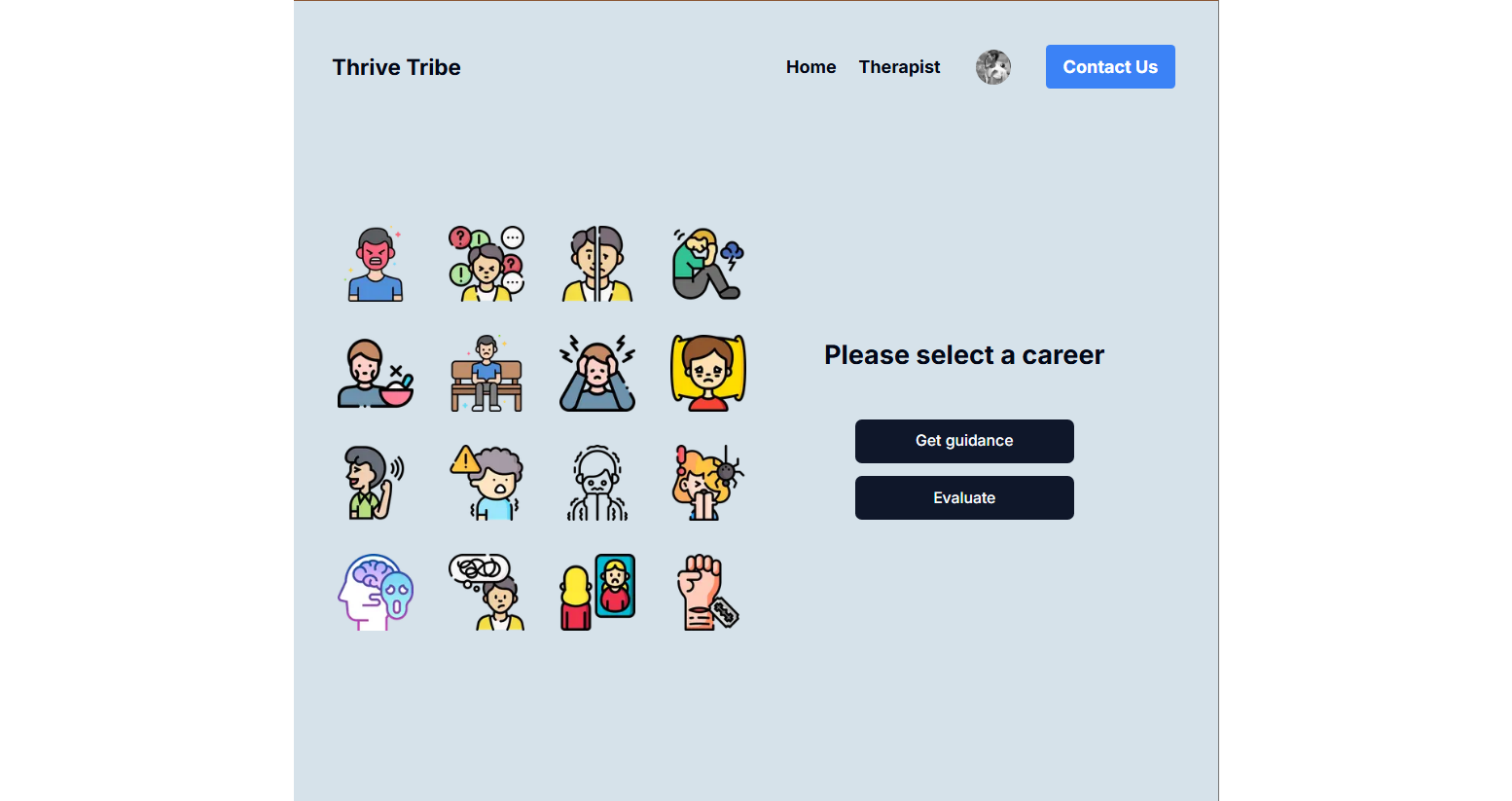Open the user profile avatar
1512x801 pixels.
pos(993,67)
